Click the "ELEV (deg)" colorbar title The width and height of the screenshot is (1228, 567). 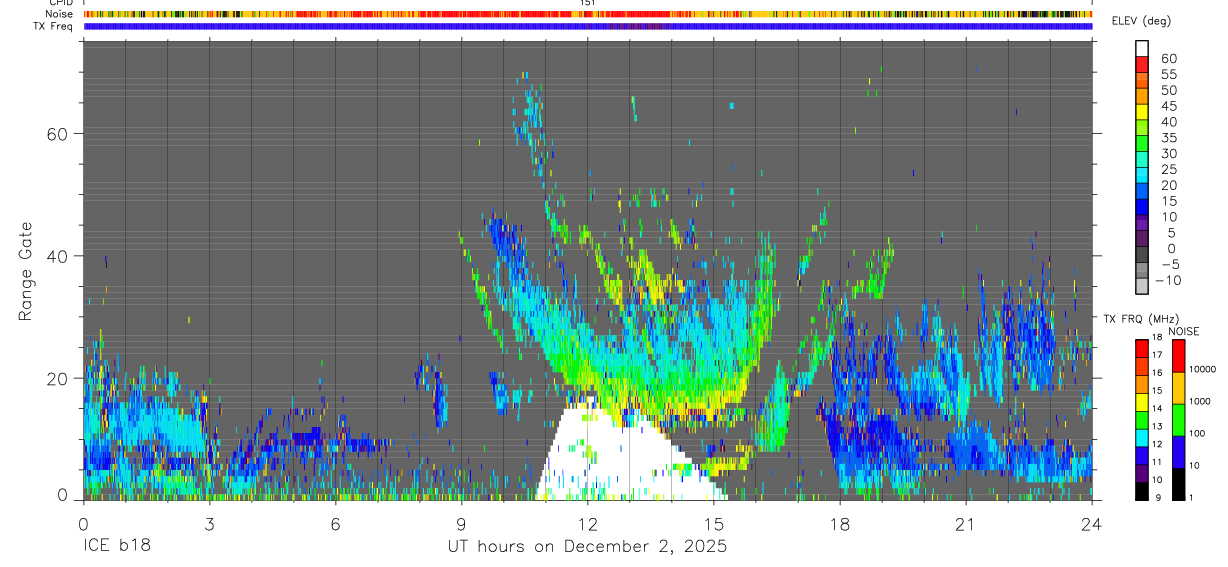pos(1143,21)
